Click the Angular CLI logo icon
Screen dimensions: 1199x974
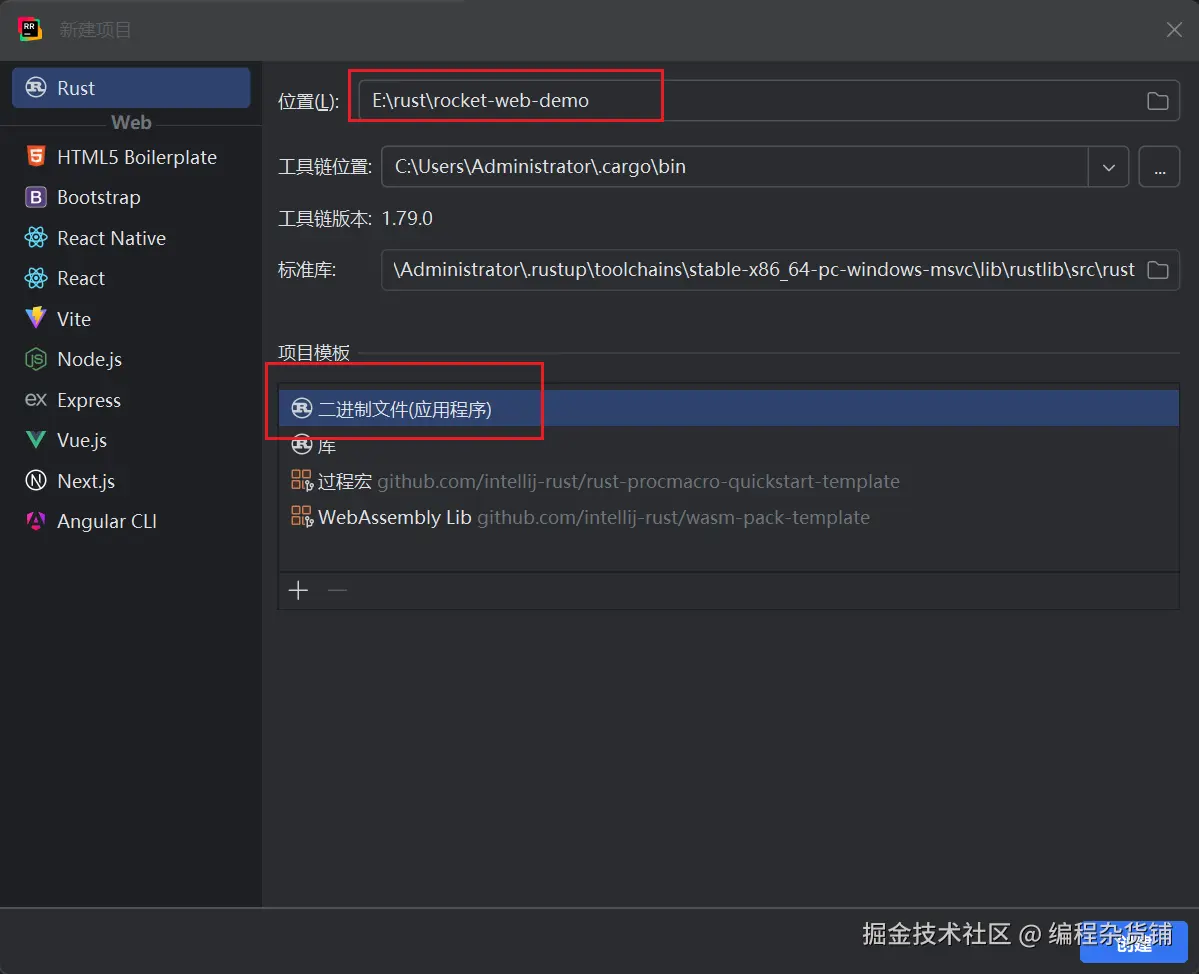[x=36, y=521]
